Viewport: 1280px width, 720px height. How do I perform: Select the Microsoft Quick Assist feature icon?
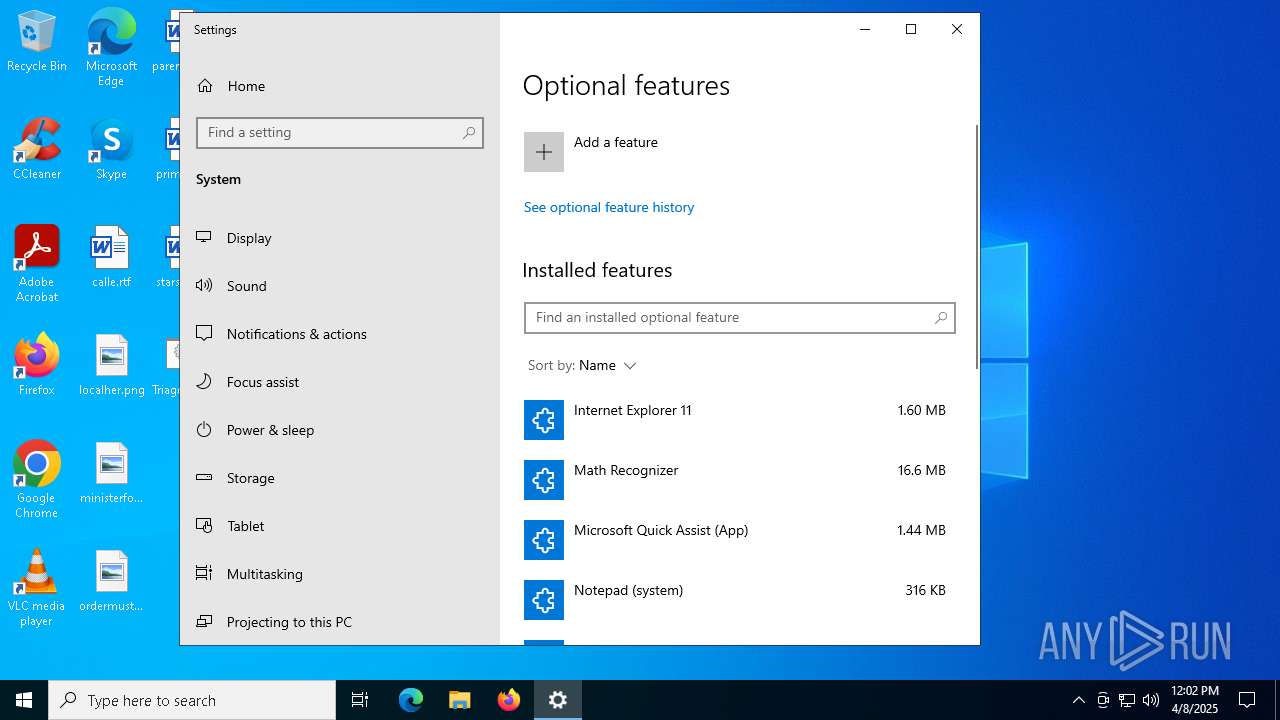[x=544, y=540]
